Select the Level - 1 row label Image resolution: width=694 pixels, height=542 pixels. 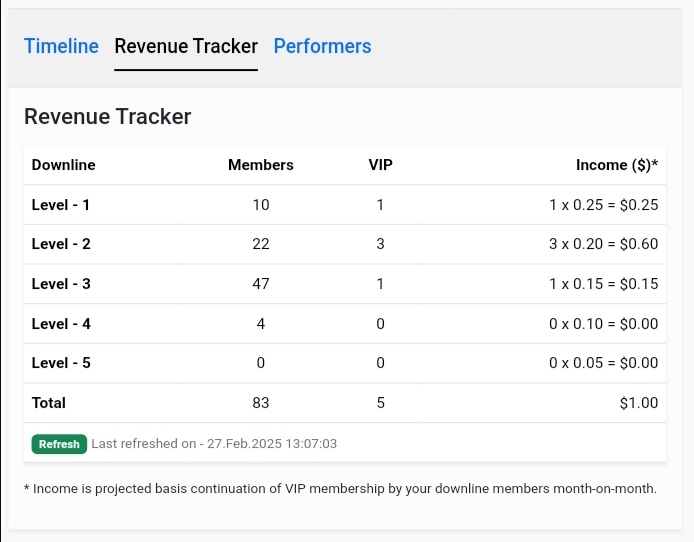(x=61, y=205)
